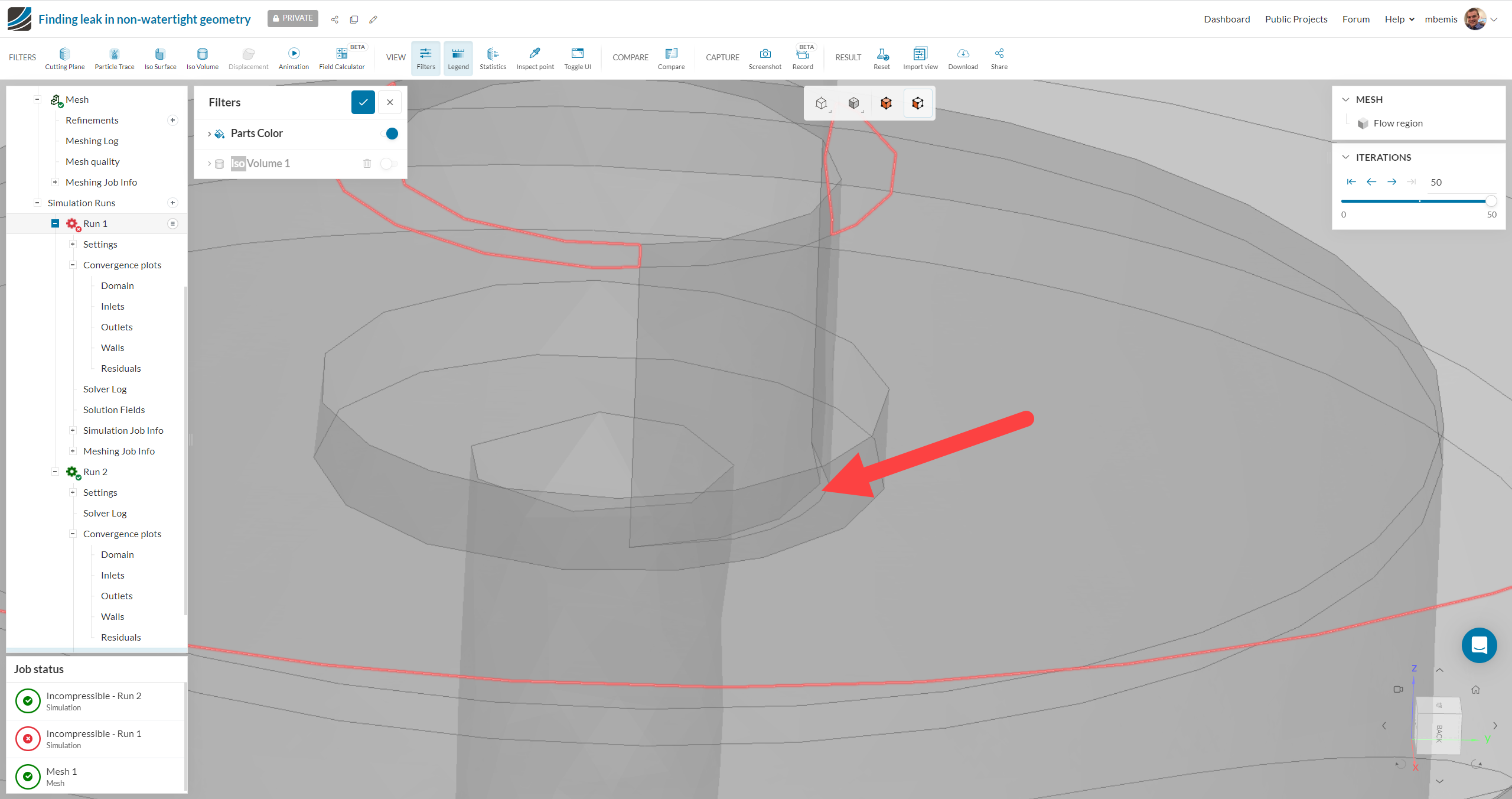Add an Iso Volume filter
1512x799 pixels.
point(202,57)
